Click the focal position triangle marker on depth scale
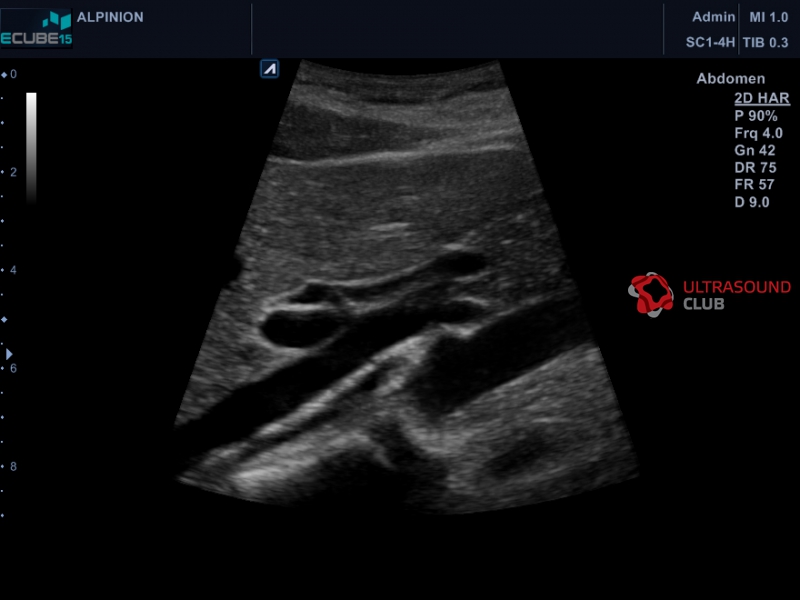800x600 pixels. pos(9,354)
